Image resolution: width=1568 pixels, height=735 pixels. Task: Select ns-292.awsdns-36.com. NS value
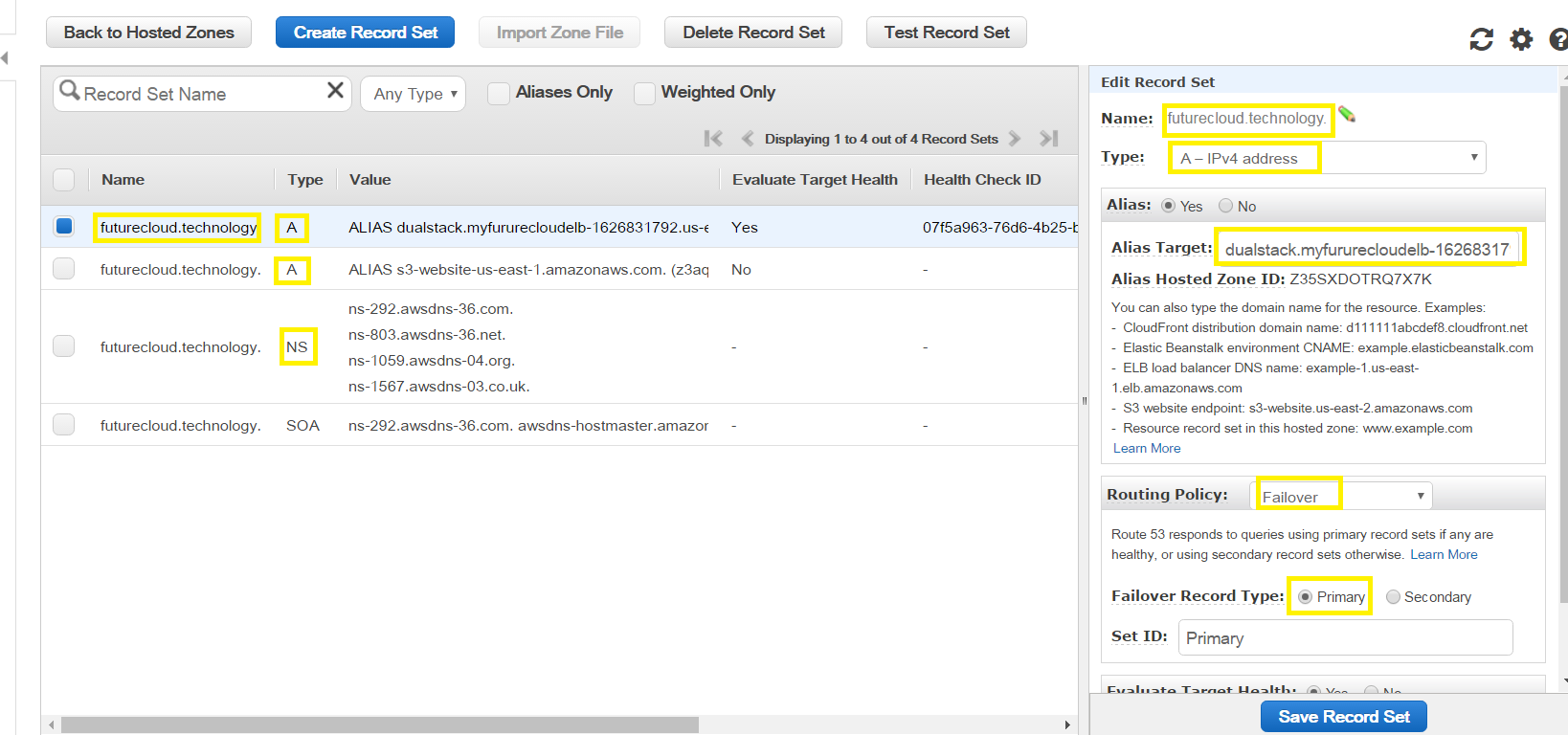431,309
